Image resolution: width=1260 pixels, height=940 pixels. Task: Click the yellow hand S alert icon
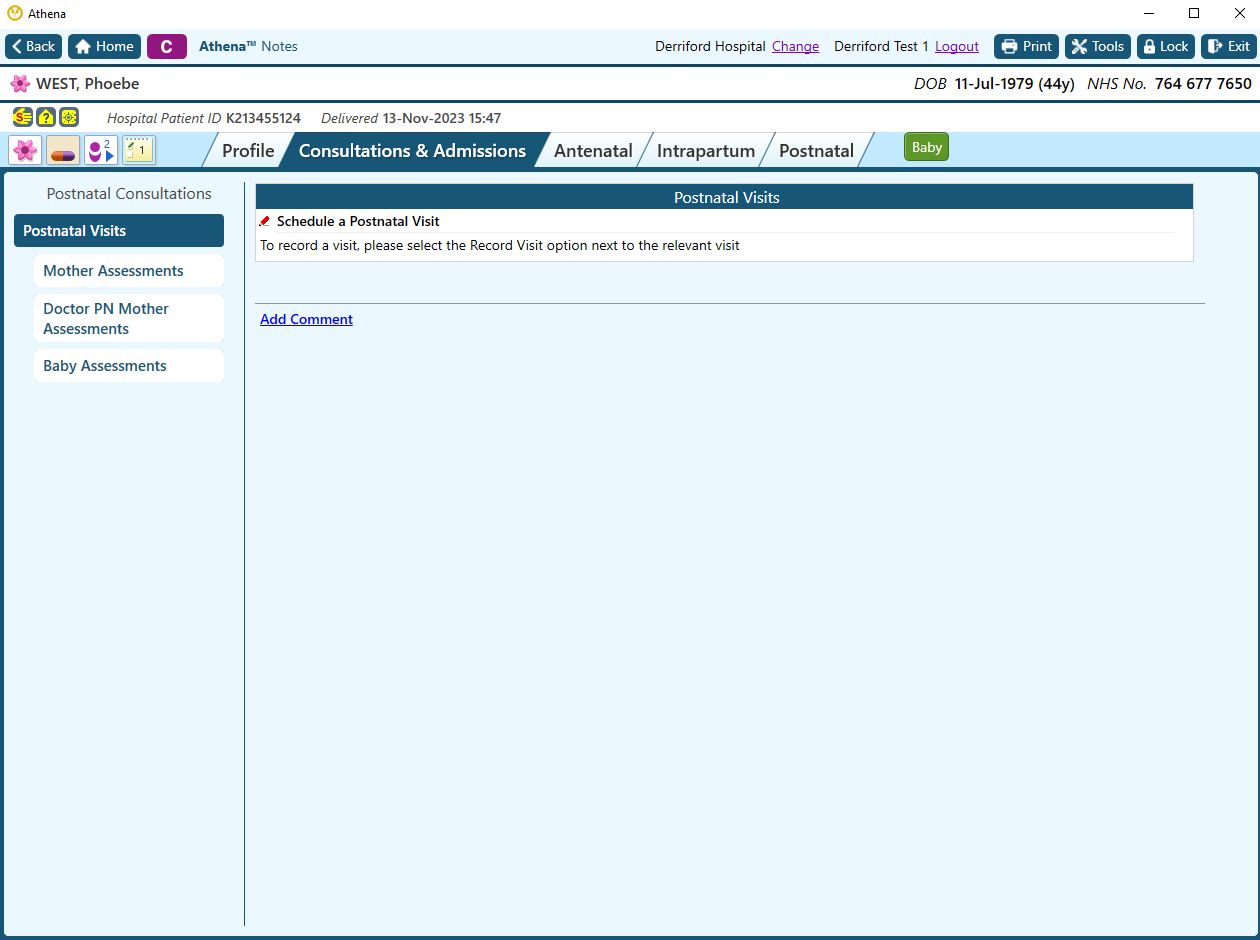[x=23, y=117]
